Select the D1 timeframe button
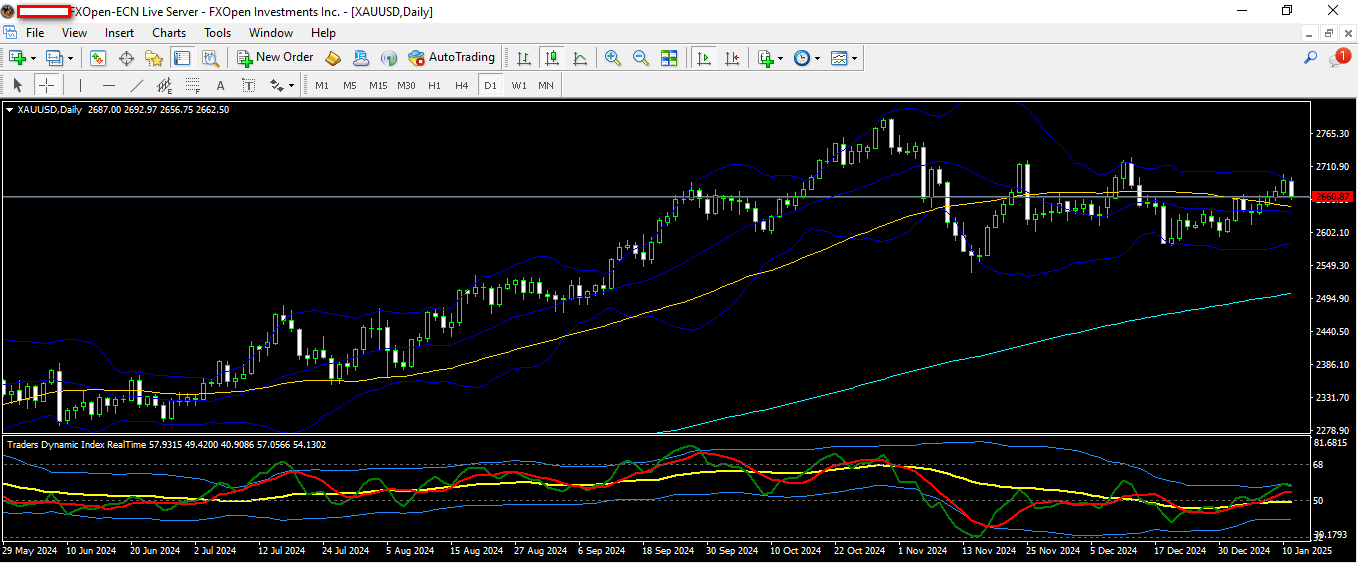The image size is (1358, 563). 490,85
